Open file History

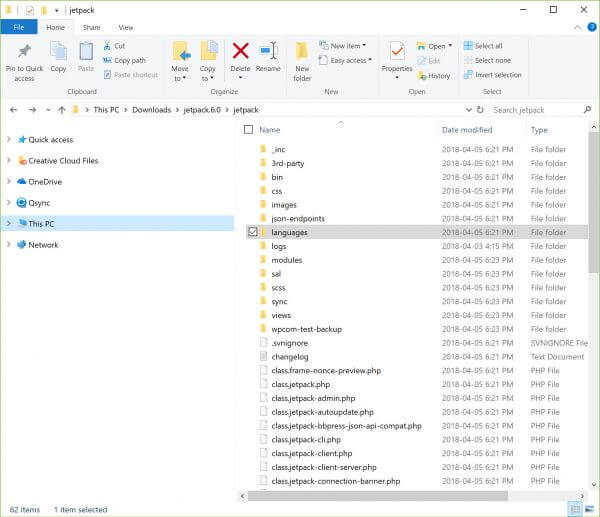[x=434, y=76]
